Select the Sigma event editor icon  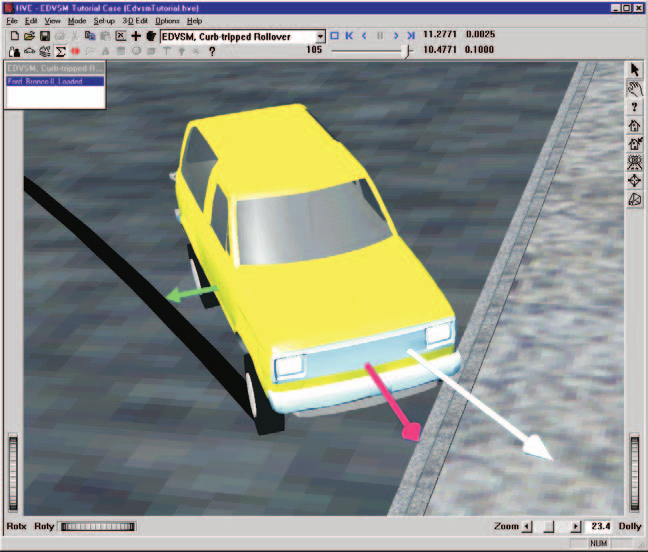coord(60,51)
